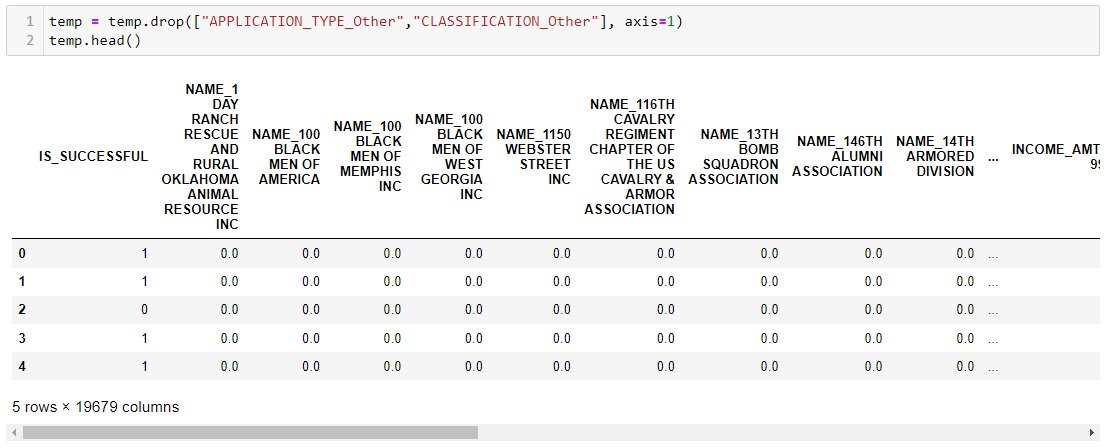
Task: Click the "5 rows × 19679 columns" summary
Action: pyautogui.click(x=96, y=407)
